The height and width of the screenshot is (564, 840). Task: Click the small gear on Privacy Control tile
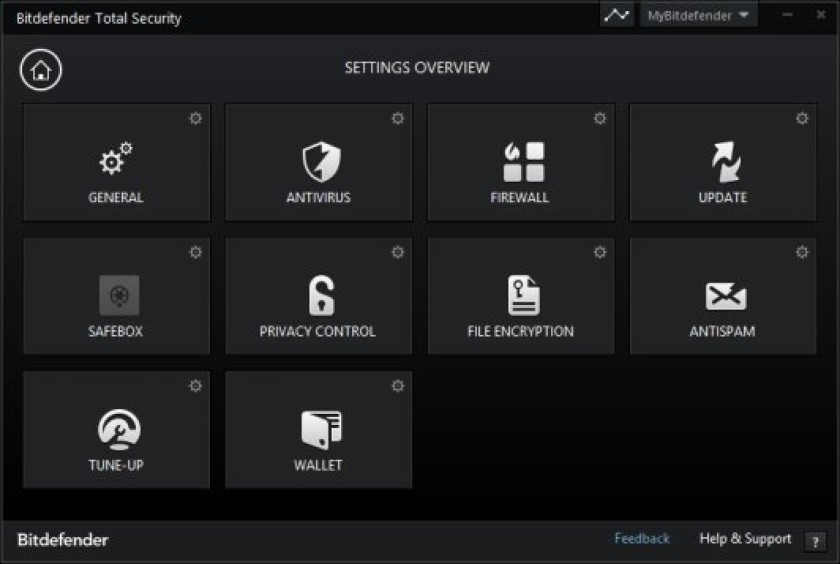click(398, 252)
